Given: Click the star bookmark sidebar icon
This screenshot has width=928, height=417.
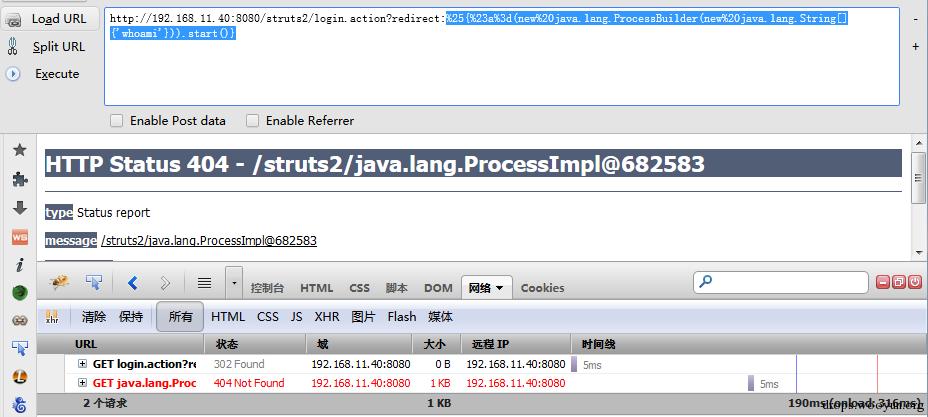Looking at the screenshot, I should click(20, 150).
